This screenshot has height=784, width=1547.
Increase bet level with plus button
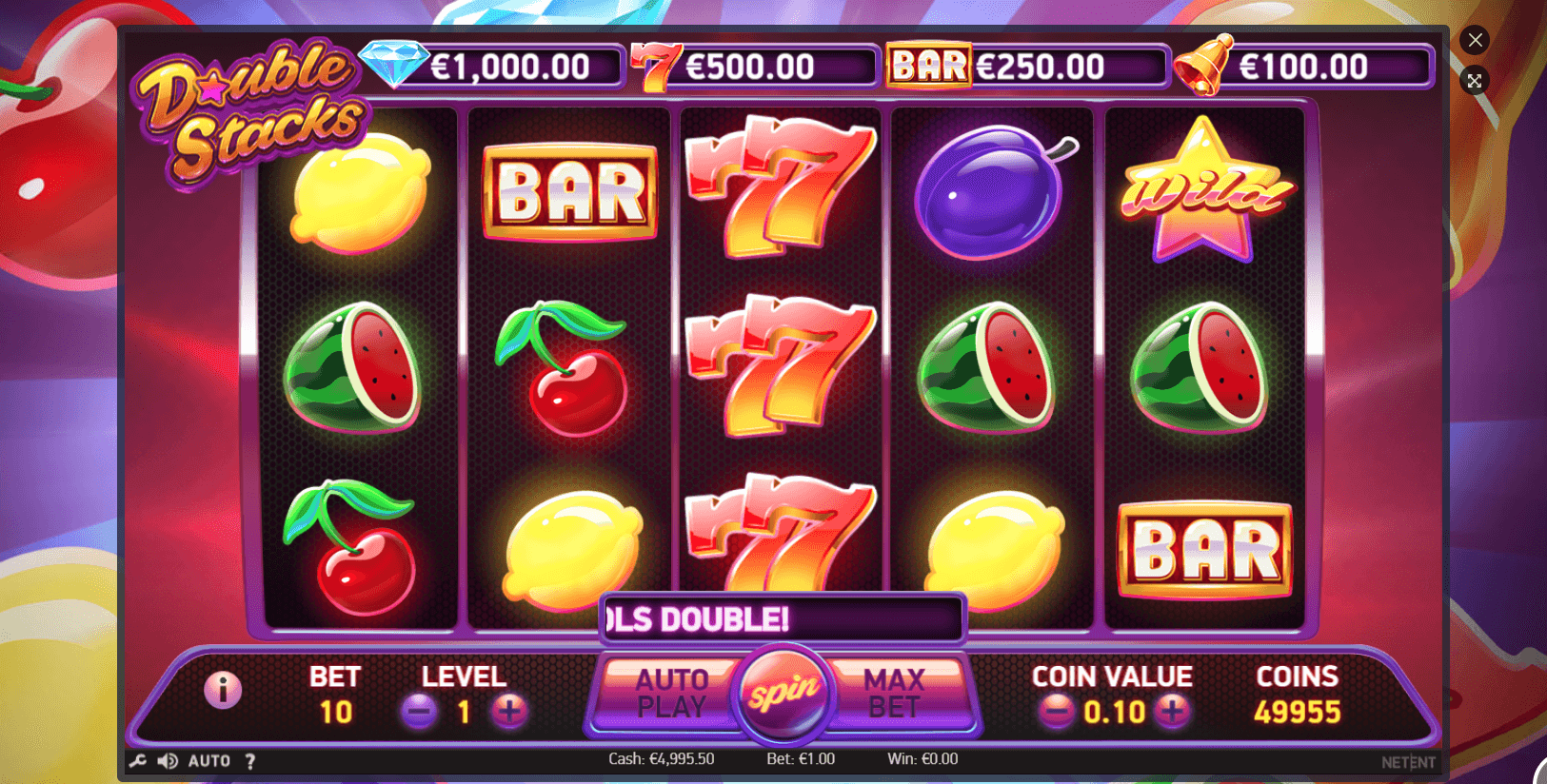[x=509, y=711]
